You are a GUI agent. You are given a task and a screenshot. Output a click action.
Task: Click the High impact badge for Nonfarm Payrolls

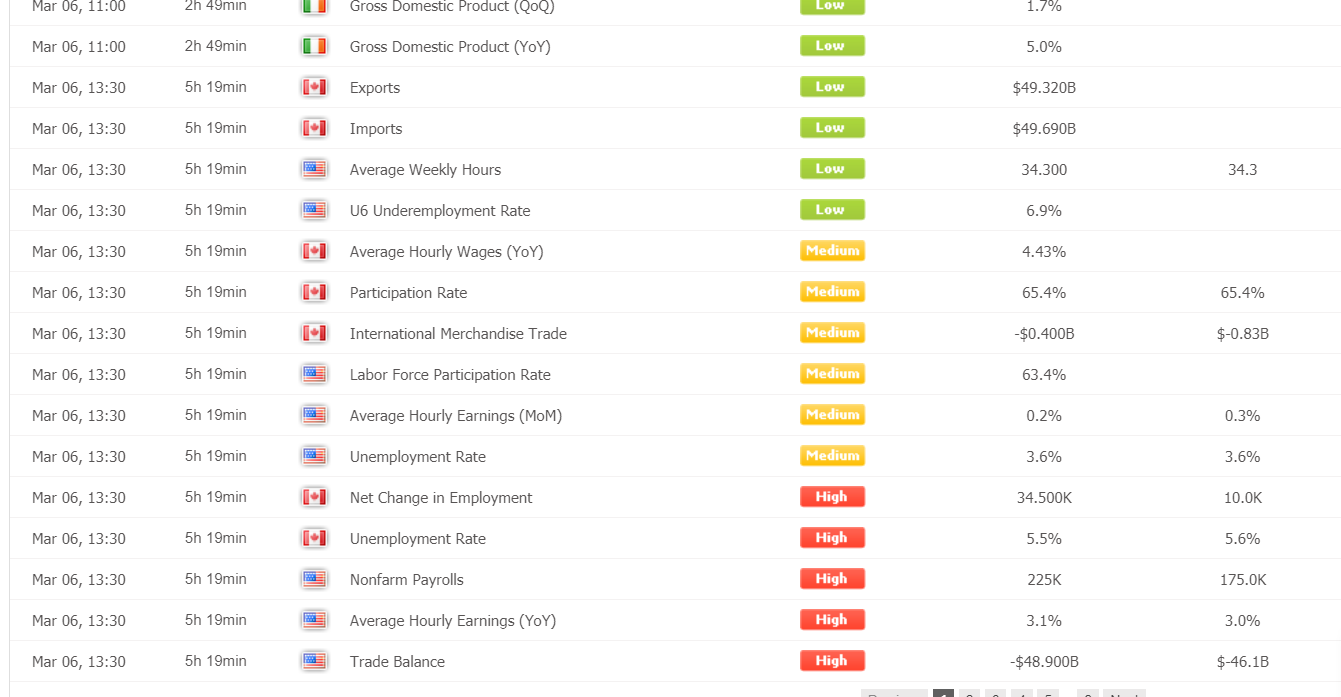832,578
